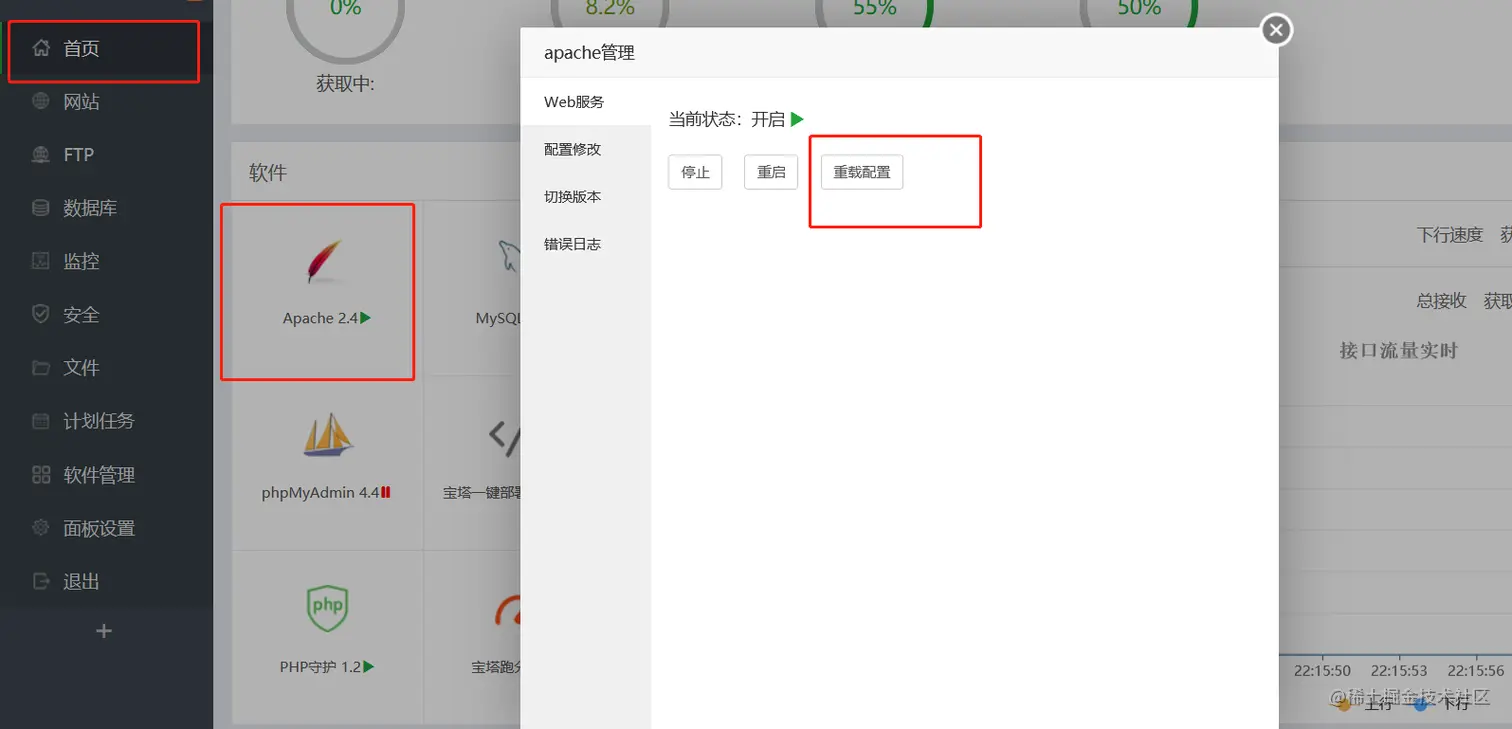Screen dimensions: 1512x729
Task: Click the gear icon beside 面板设置
Action: [41, 527]
